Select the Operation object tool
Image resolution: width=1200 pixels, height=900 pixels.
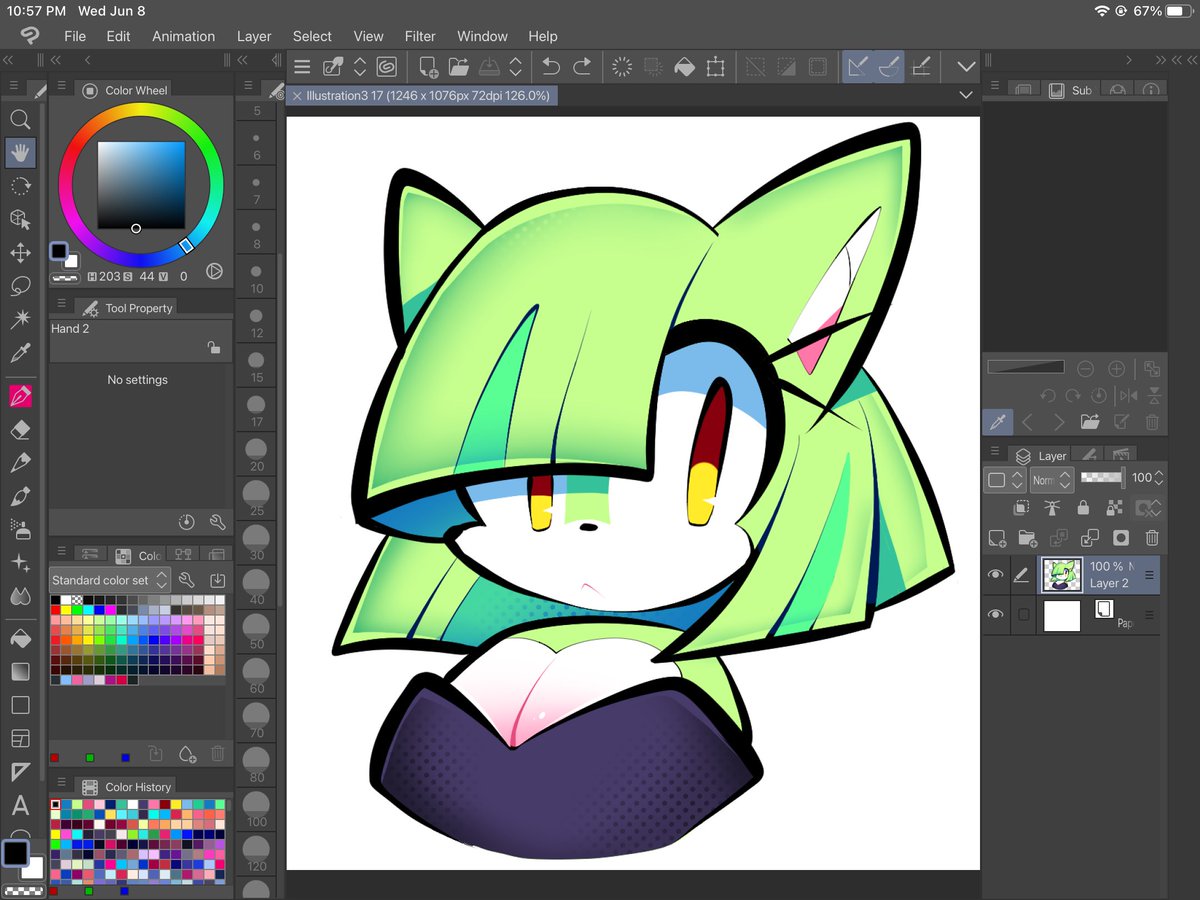point(20,219)
